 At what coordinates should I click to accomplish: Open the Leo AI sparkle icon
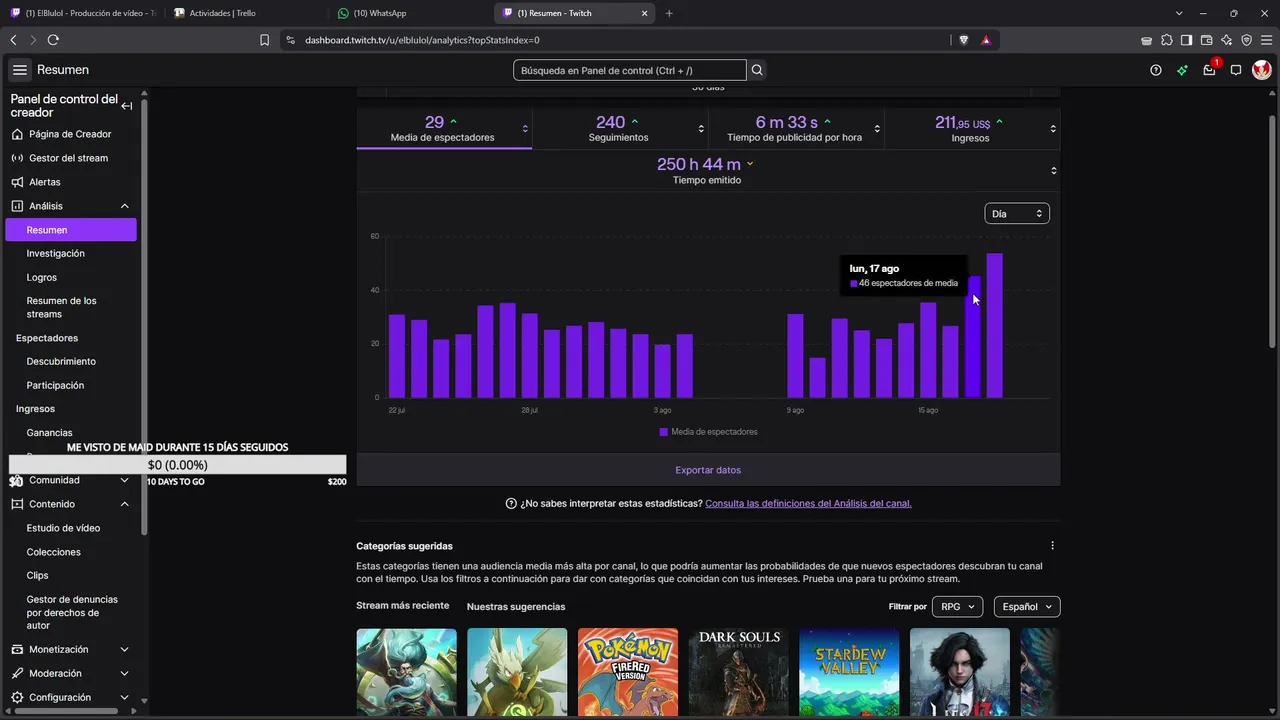1226,40
